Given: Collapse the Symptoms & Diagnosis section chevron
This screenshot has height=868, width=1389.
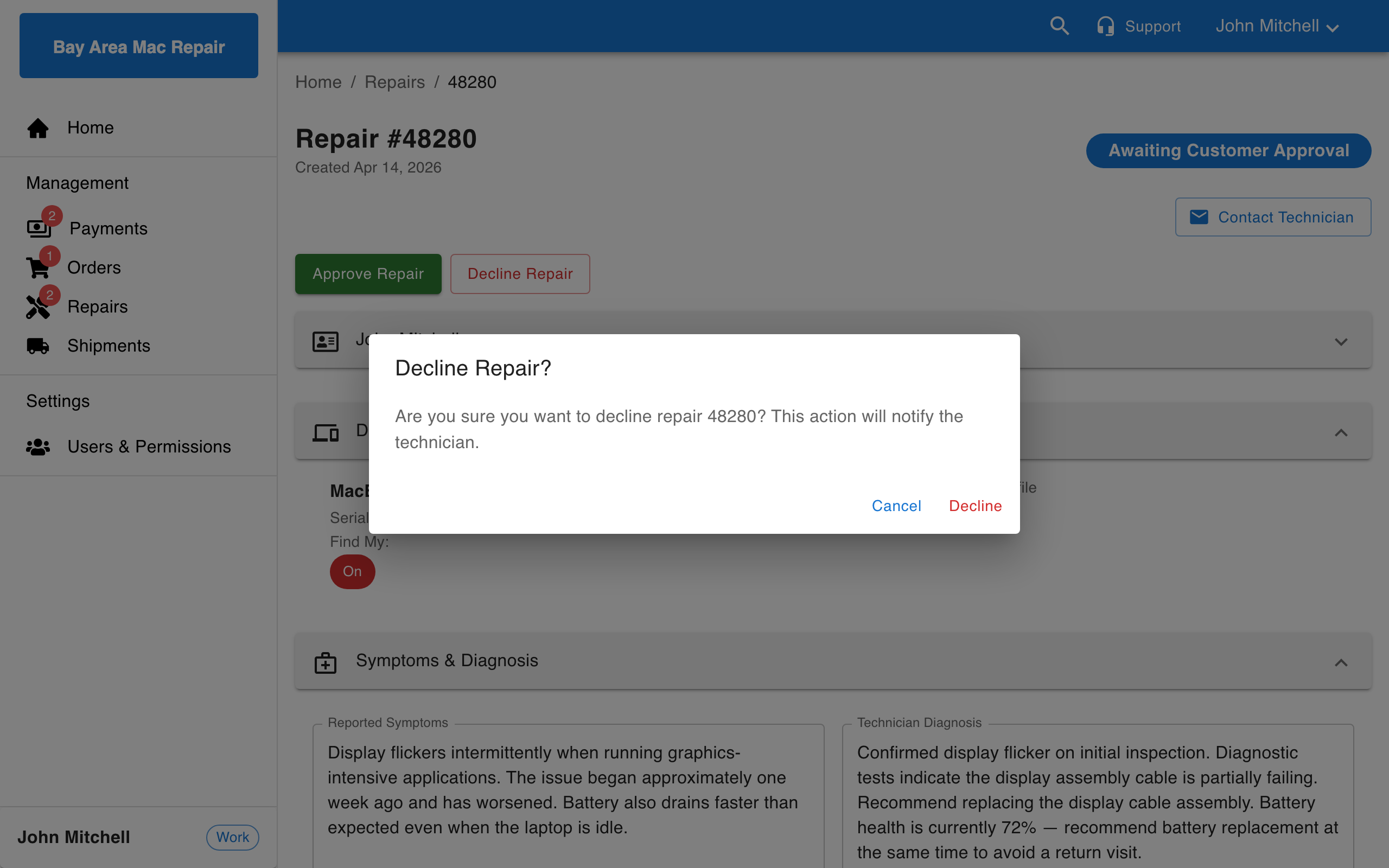Looking at the screenshot, I should click(x=1341, y=662).
